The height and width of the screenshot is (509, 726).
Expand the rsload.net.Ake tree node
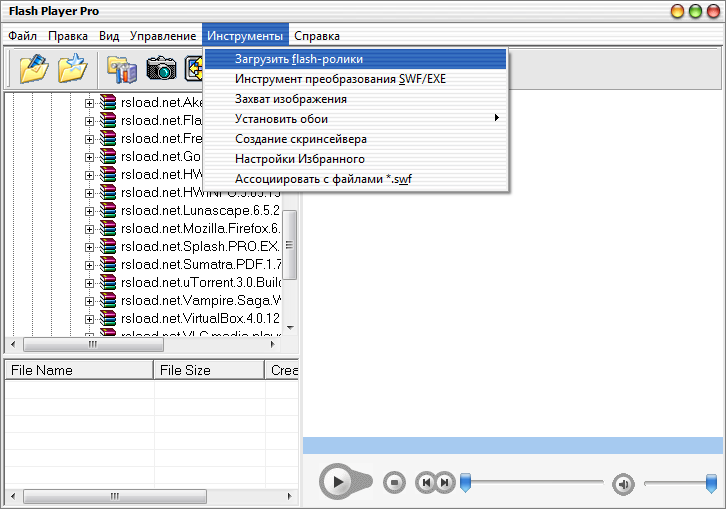(89, 103)
